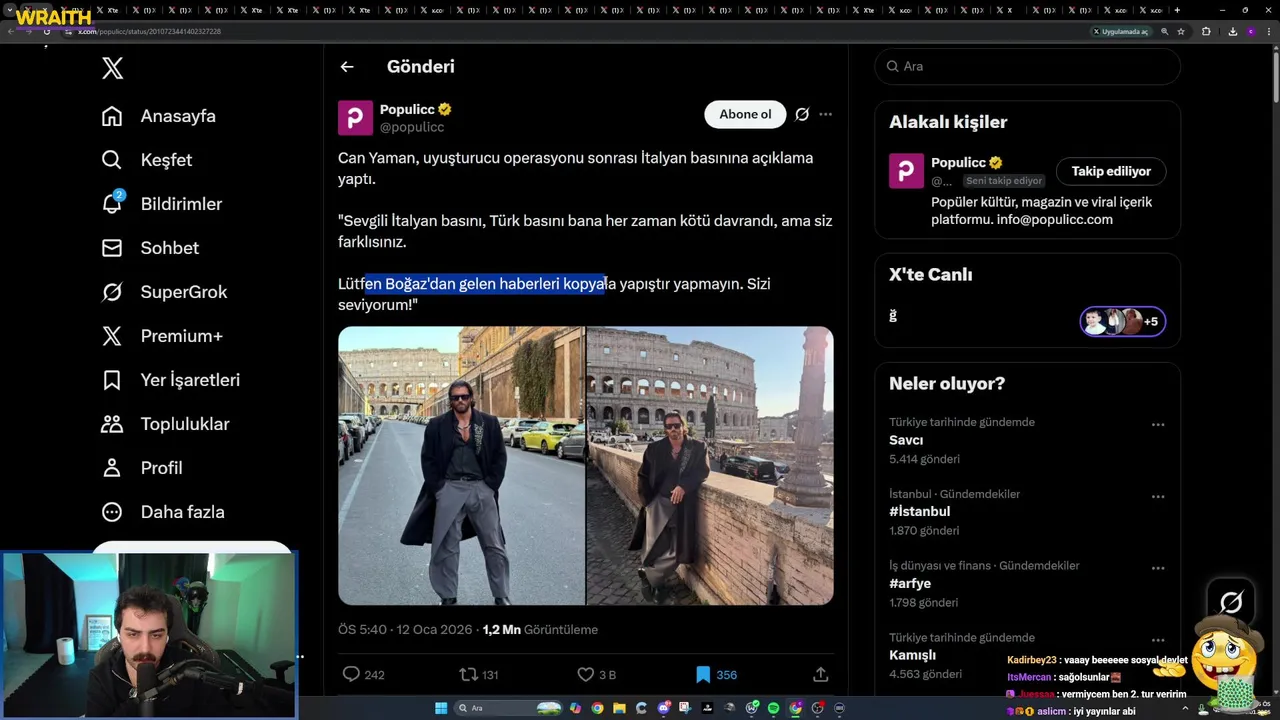Screen dimensions: 1280x720
Task: Open Sohbet messages
Action: pyautogui.click(x=150, y=248)
